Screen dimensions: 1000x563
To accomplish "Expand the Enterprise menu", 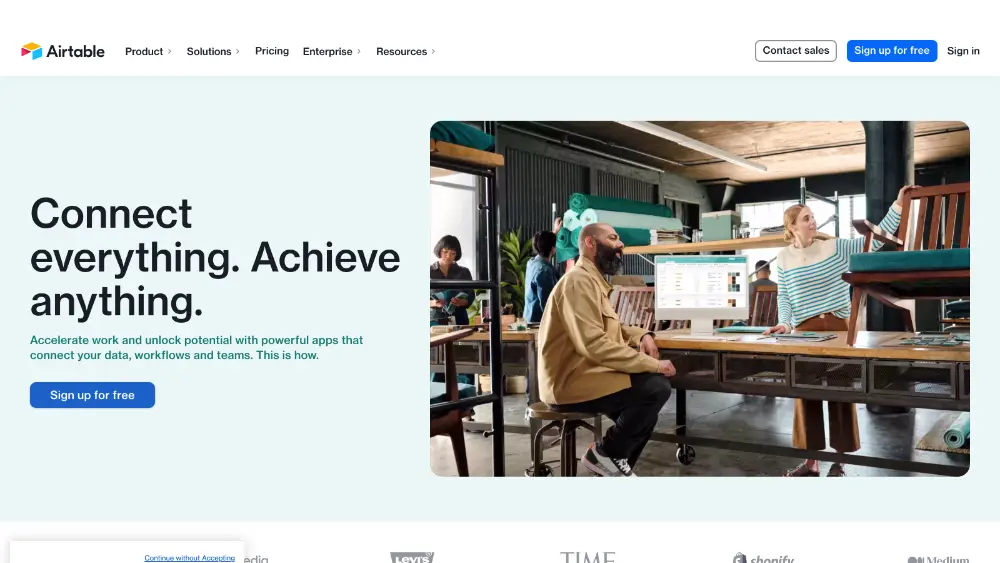I will click(x=328, y=51).
